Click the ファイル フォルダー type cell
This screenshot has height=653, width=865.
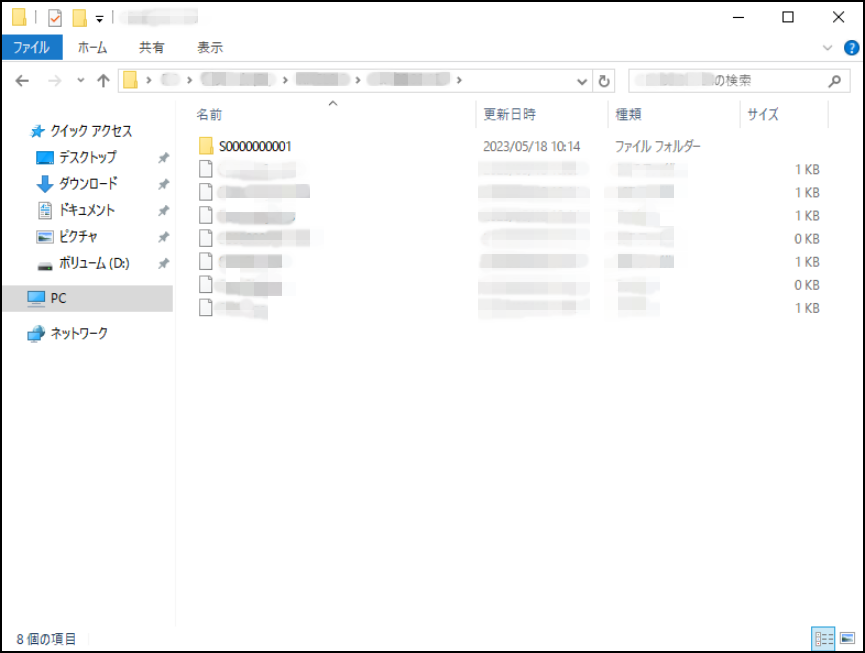click(658, 146)
